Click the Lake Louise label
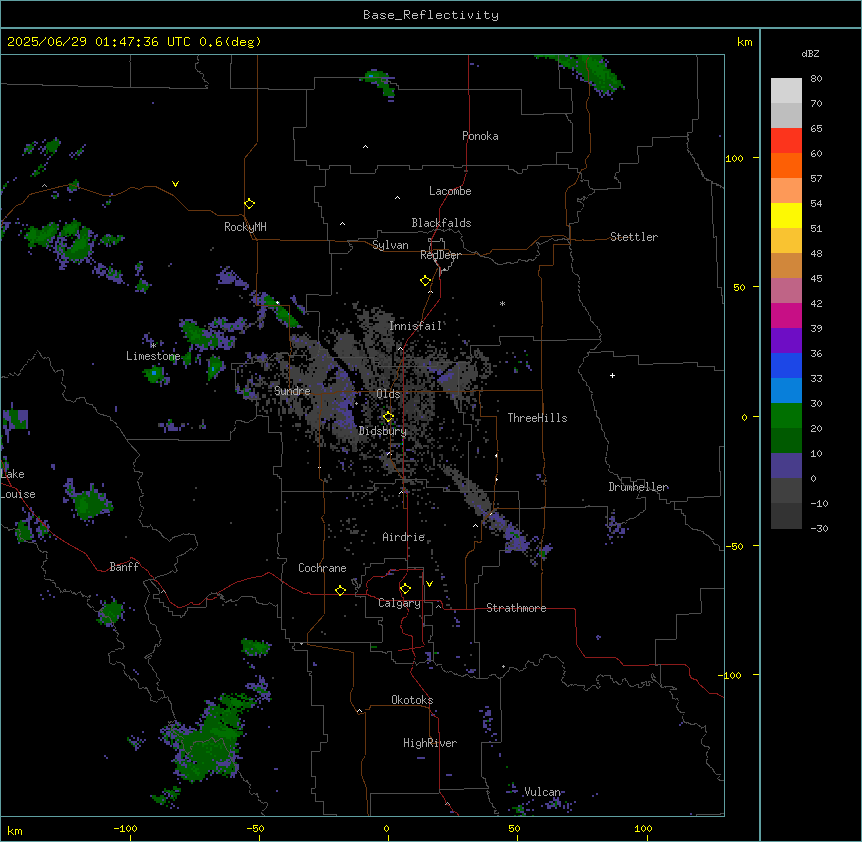 click(x=18, y=484)
